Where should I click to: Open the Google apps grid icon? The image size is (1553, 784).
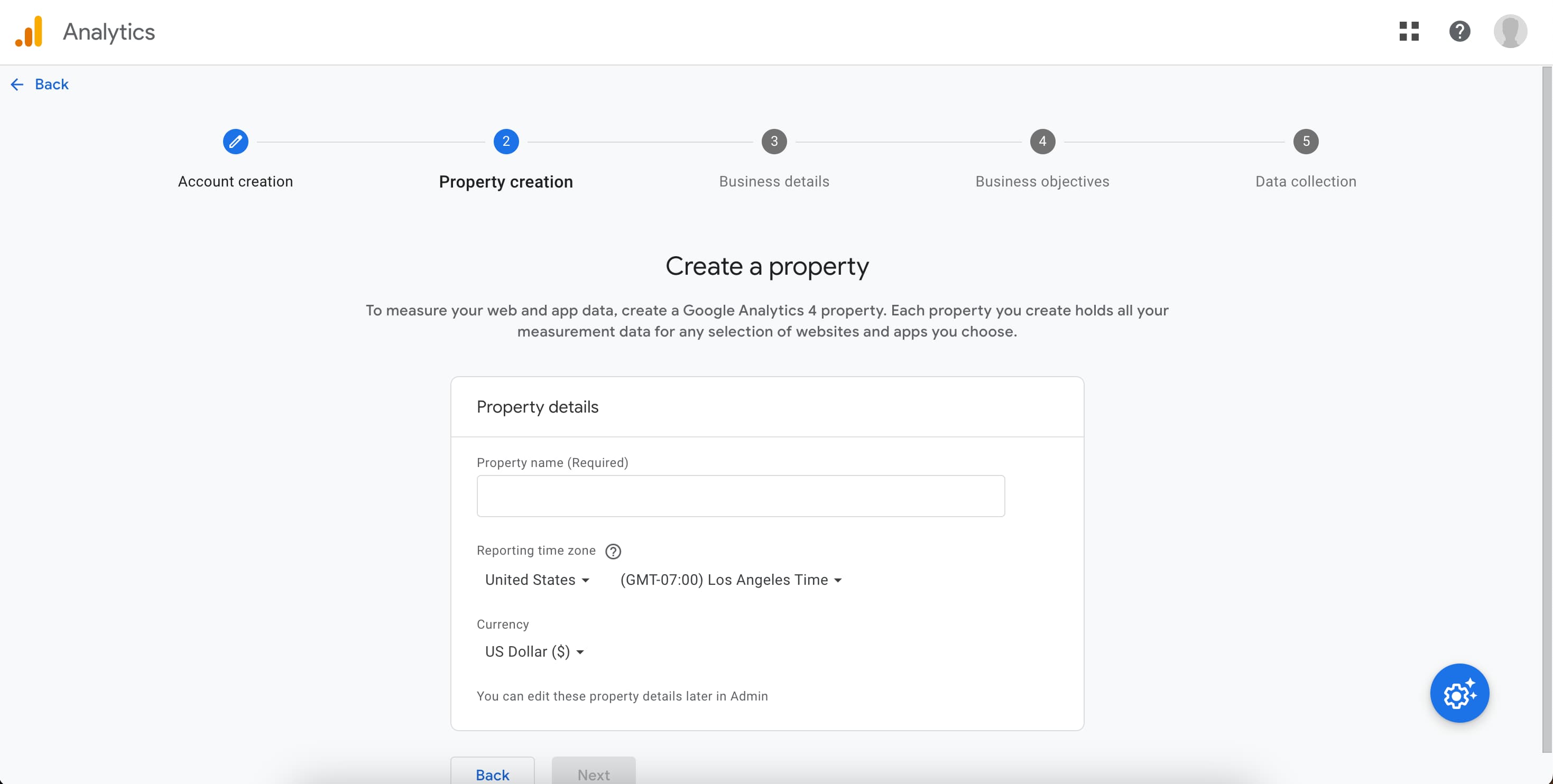pyautogui.click(x=1409, y=31)
